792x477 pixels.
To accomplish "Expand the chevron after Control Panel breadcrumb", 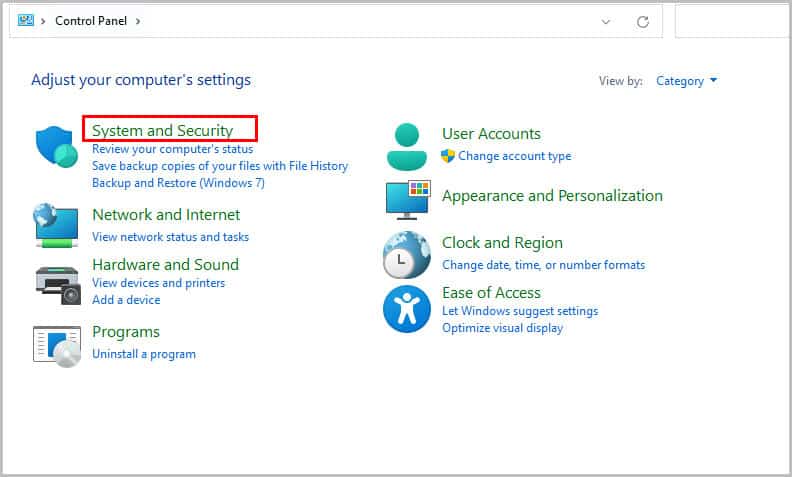I will pyautogui.click(x=138, y=21).
